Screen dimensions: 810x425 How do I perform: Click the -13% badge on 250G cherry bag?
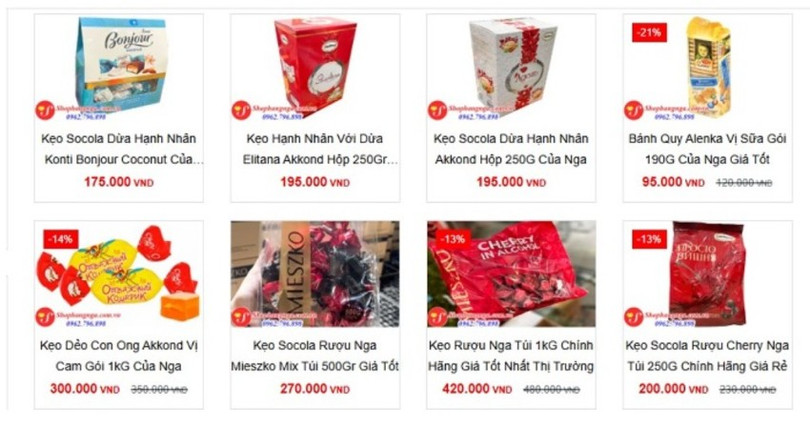point(649,239)
